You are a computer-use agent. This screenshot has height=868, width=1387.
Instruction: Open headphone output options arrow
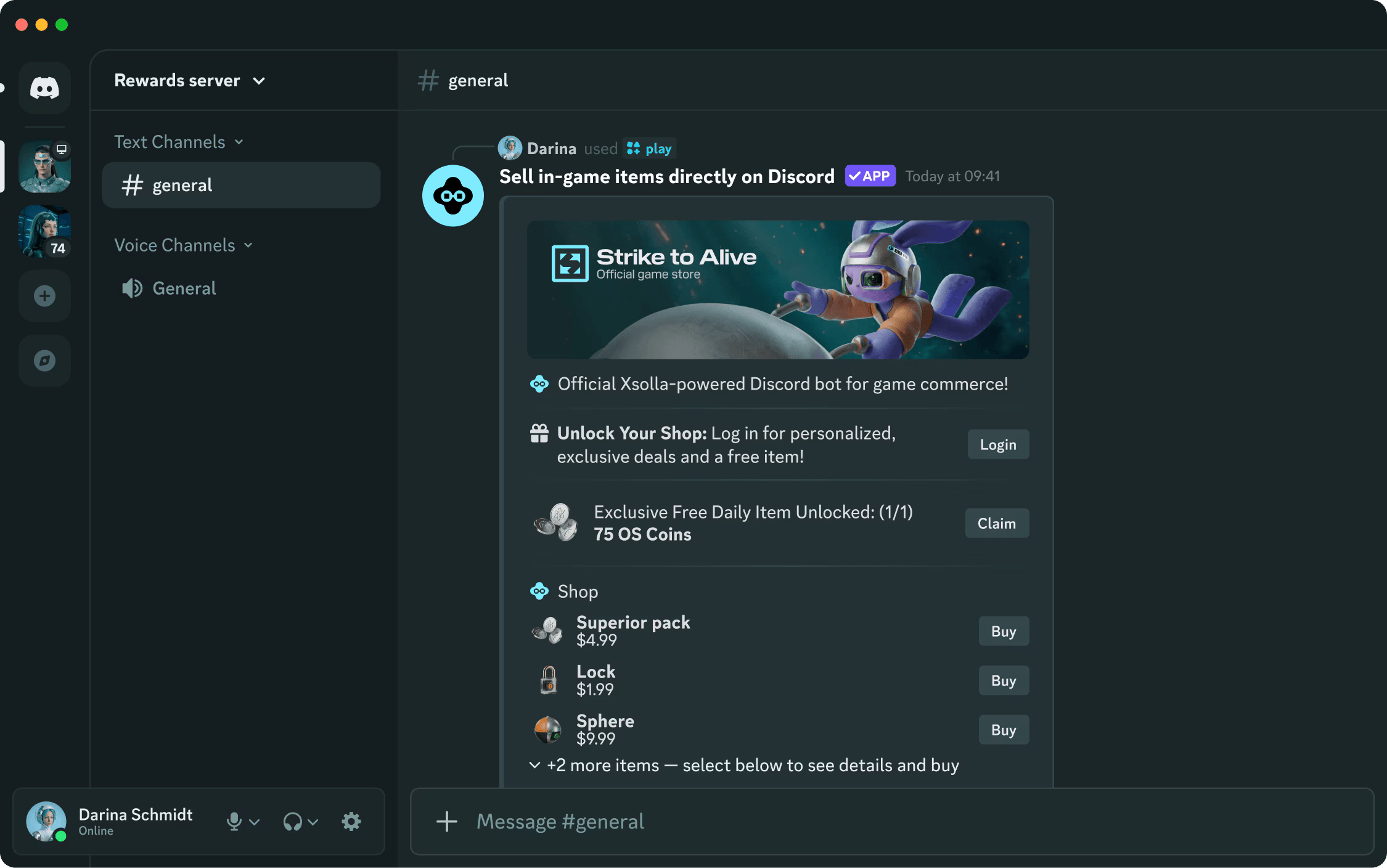point(313,822)
